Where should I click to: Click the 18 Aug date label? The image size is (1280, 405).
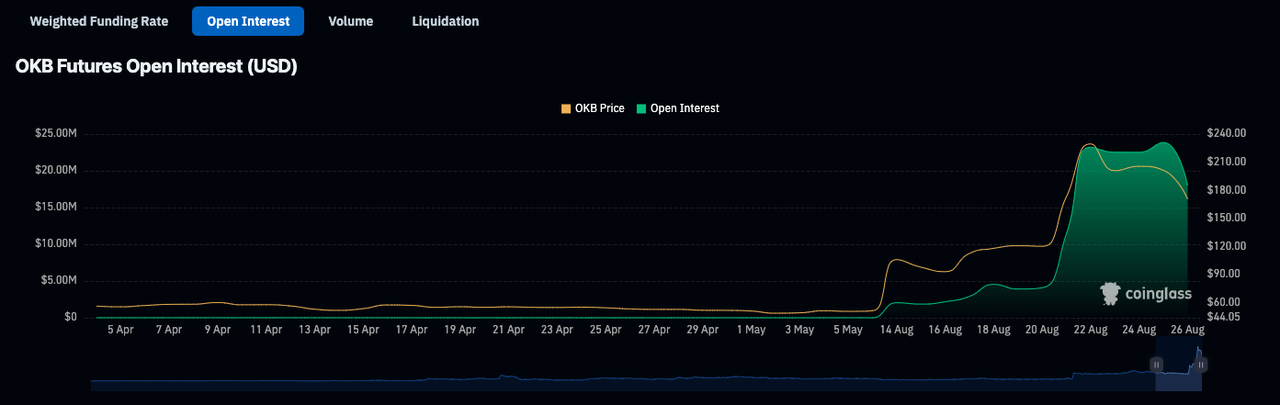tap(993, 329)
